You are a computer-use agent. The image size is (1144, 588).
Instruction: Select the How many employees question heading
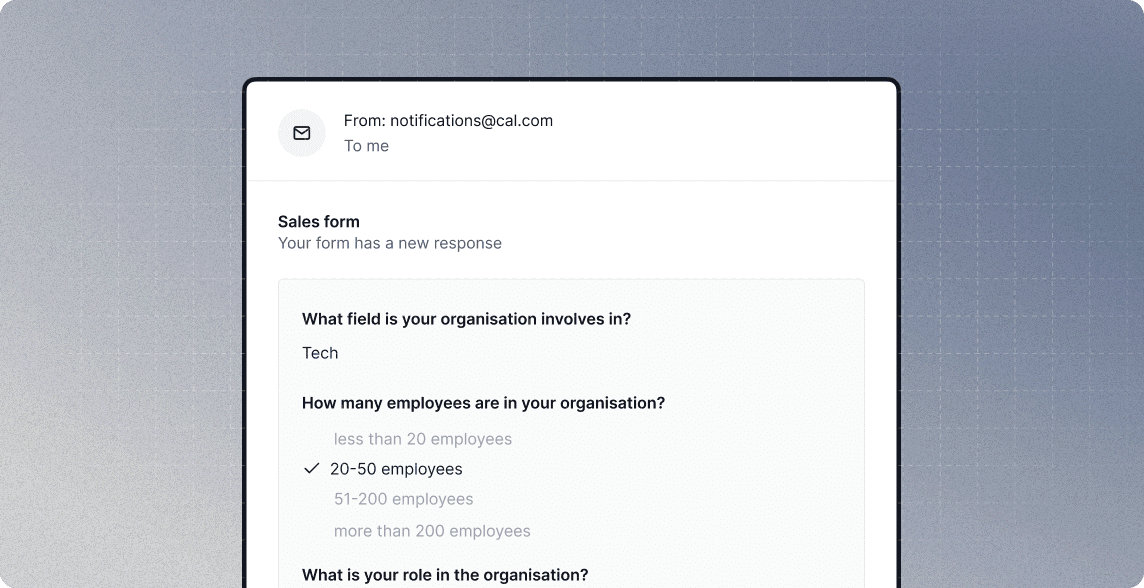[484, 403]
